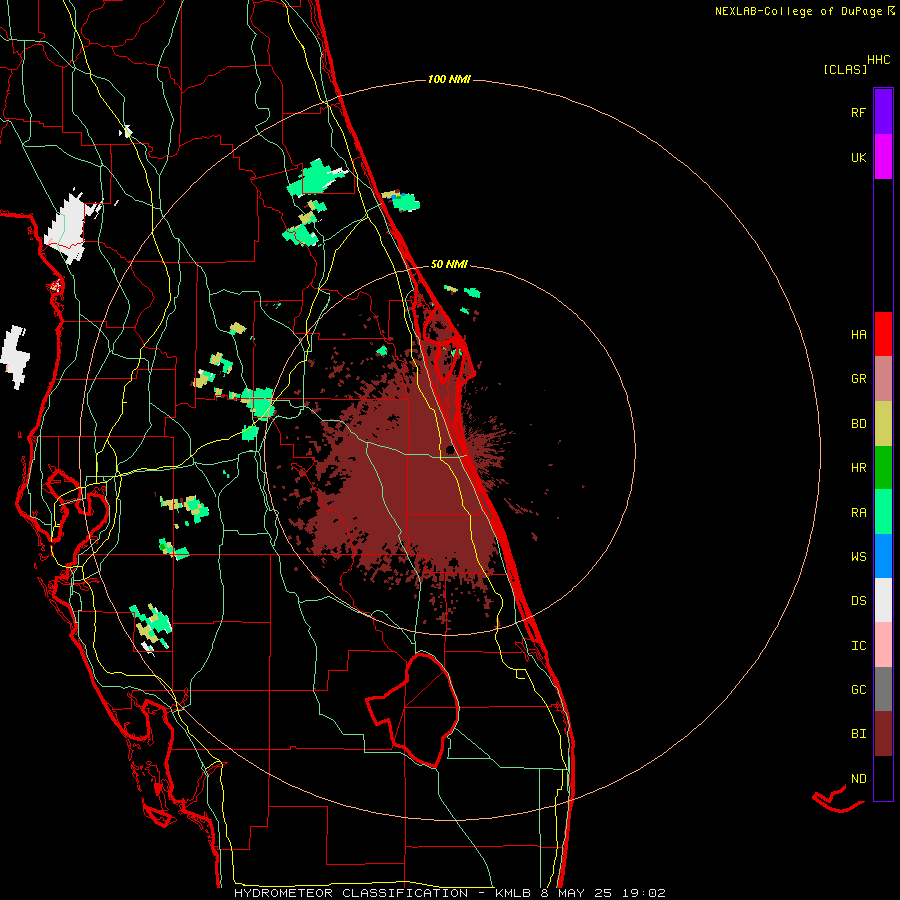The width and height of the screenshot is (900, 900).
Task: Click the RA legend label
Action: click(858, 512)
